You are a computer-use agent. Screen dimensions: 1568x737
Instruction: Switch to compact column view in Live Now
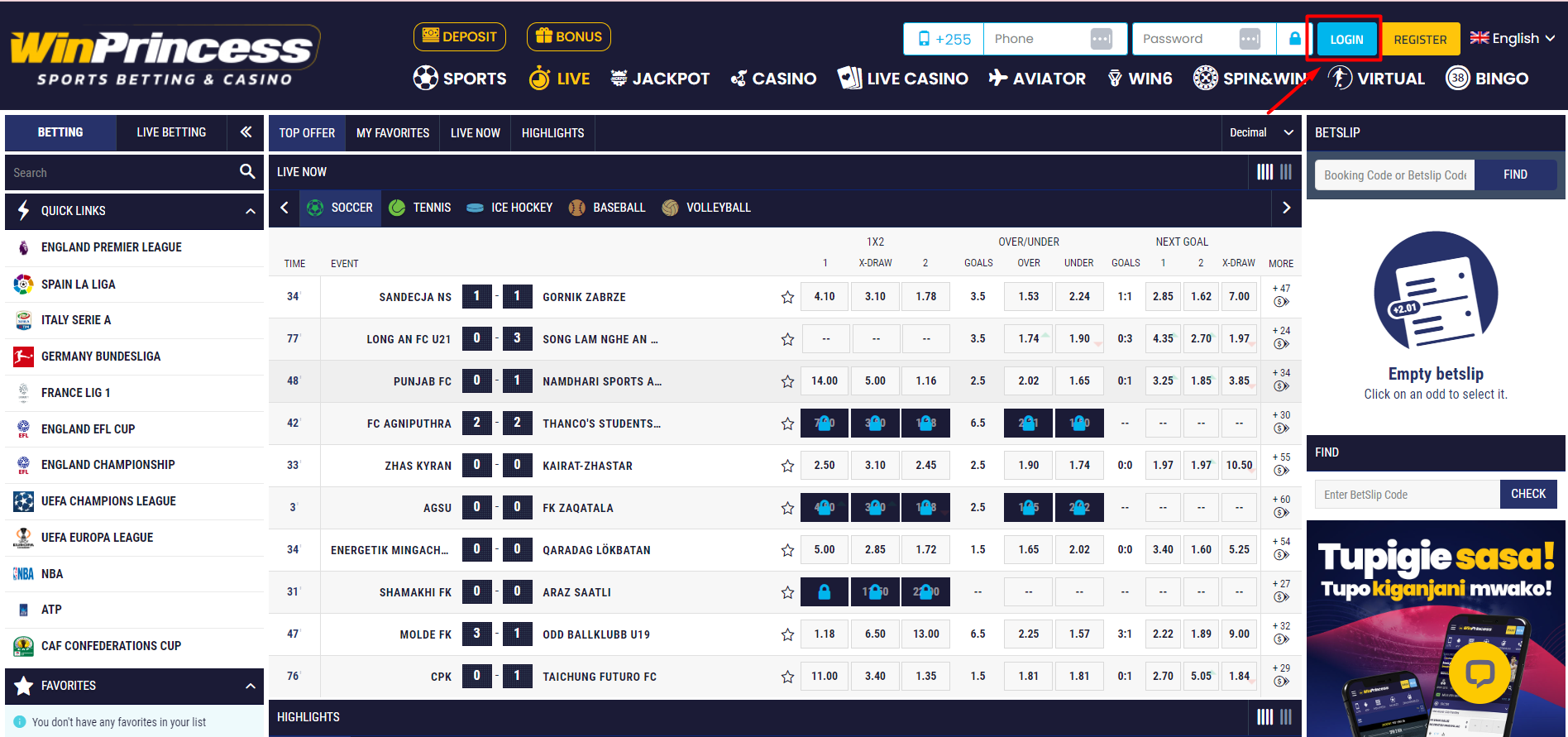1286,171
